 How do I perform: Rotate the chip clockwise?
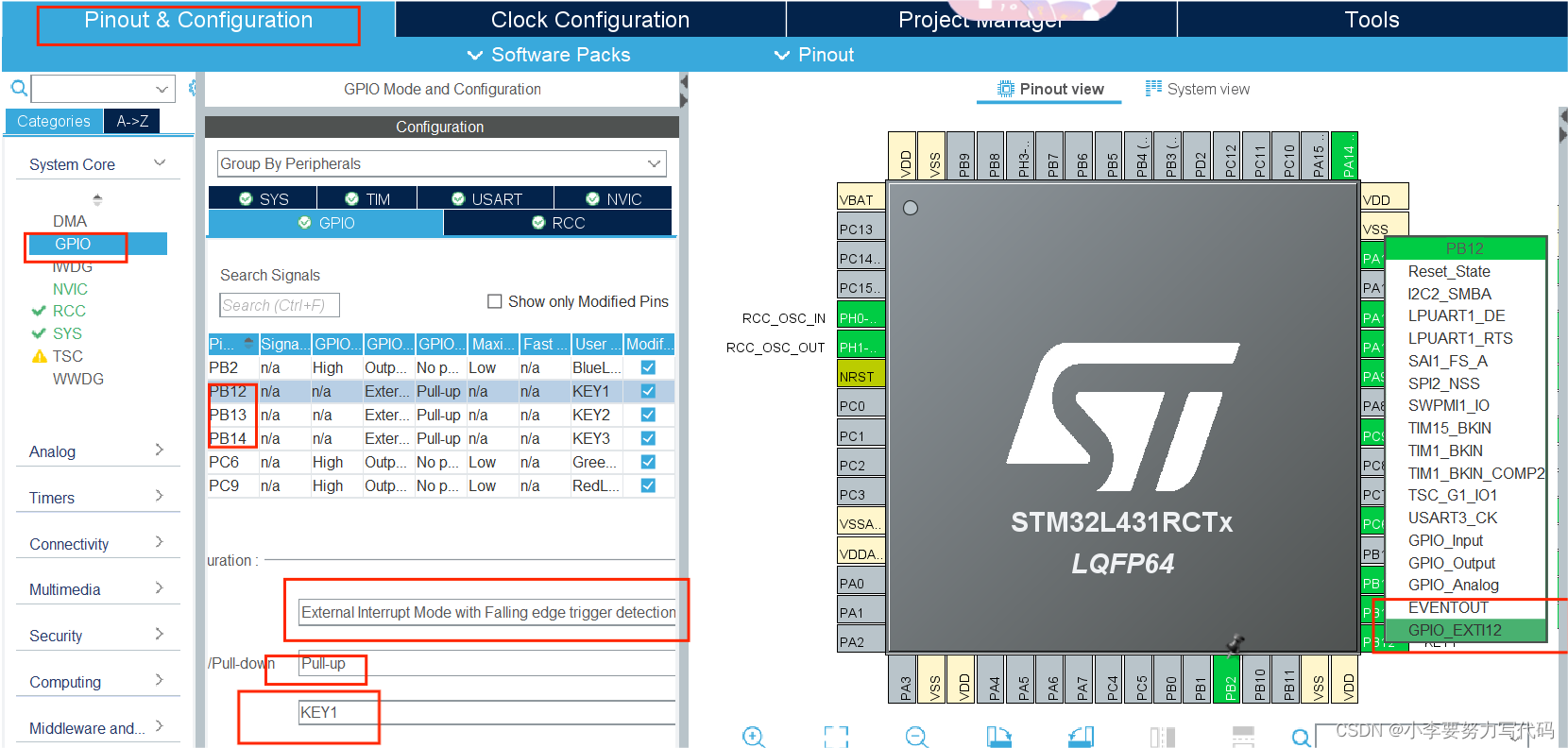tap(999, 737)
